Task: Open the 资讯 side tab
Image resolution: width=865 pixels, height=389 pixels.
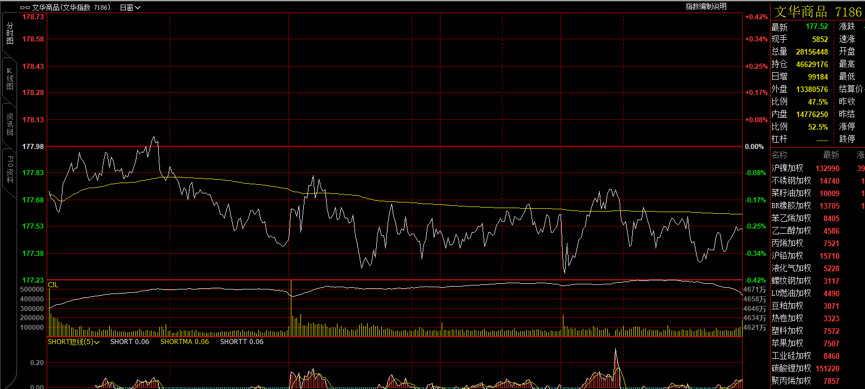Action: pyautogui.click(x=9, y=125)
